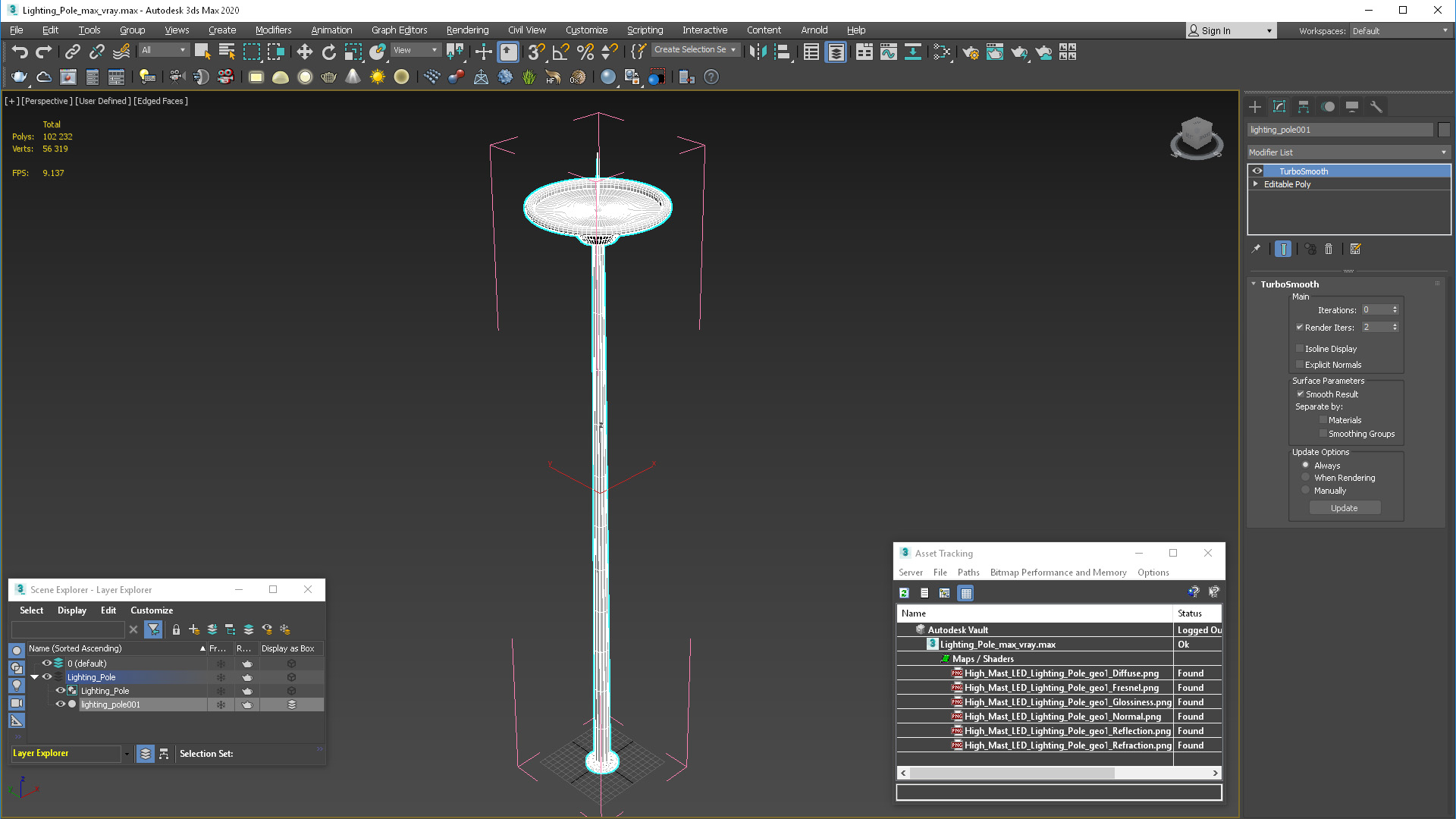The width and height of the screenshot is (1456, 819).
Task: Open Create Selection Set dropdown
Action: 695,49
